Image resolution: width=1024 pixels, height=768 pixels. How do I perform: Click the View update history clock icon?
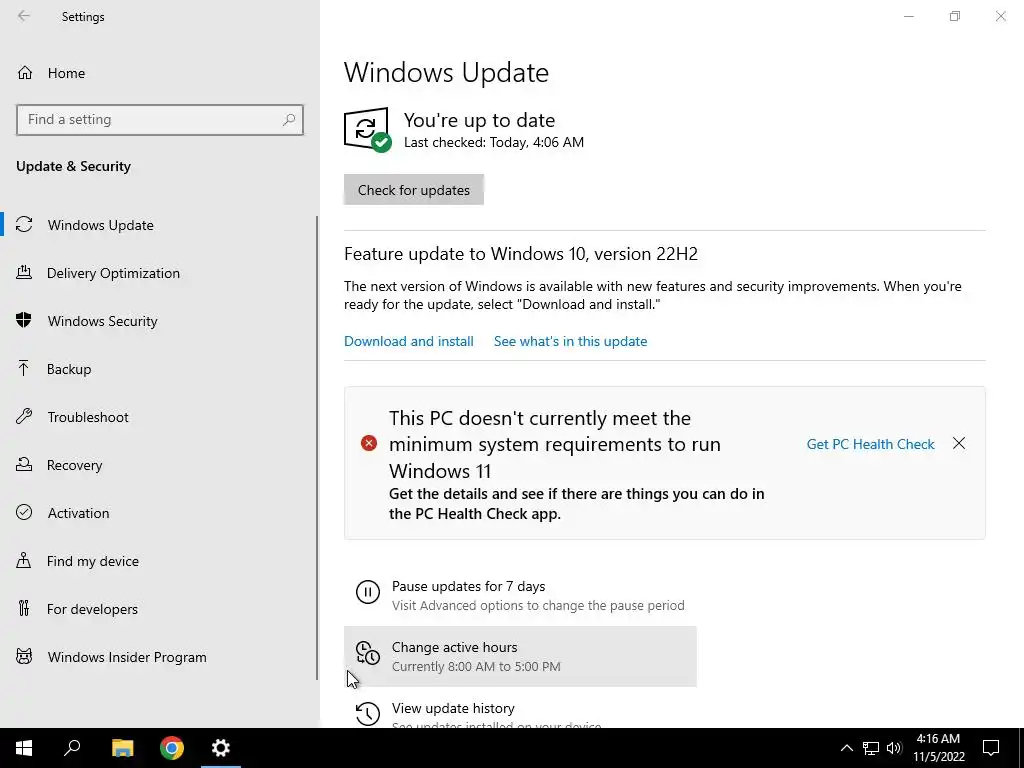[368, 713]
